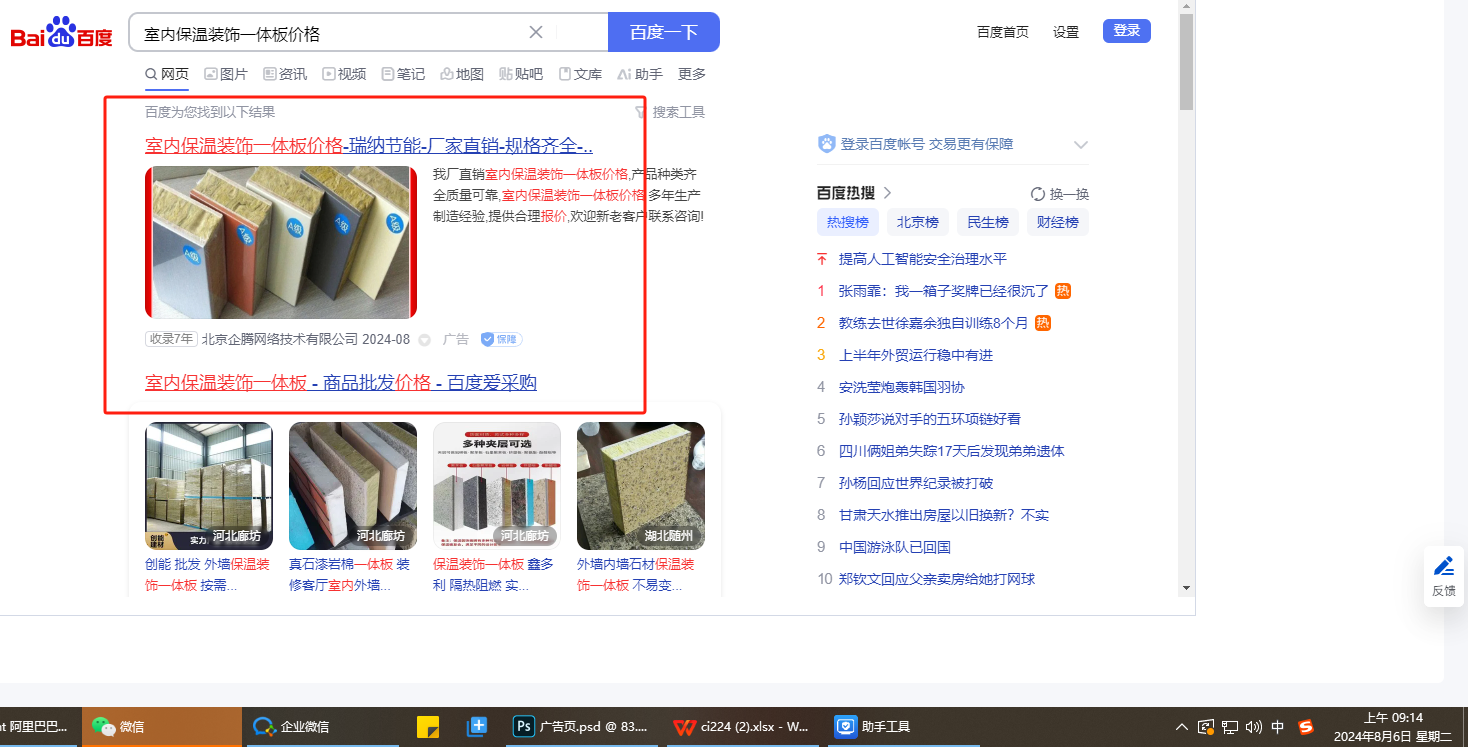Switch to Photoshop 广告页.psd in taskbar
Screen dimensions: 1468x747
click(580, 727)
